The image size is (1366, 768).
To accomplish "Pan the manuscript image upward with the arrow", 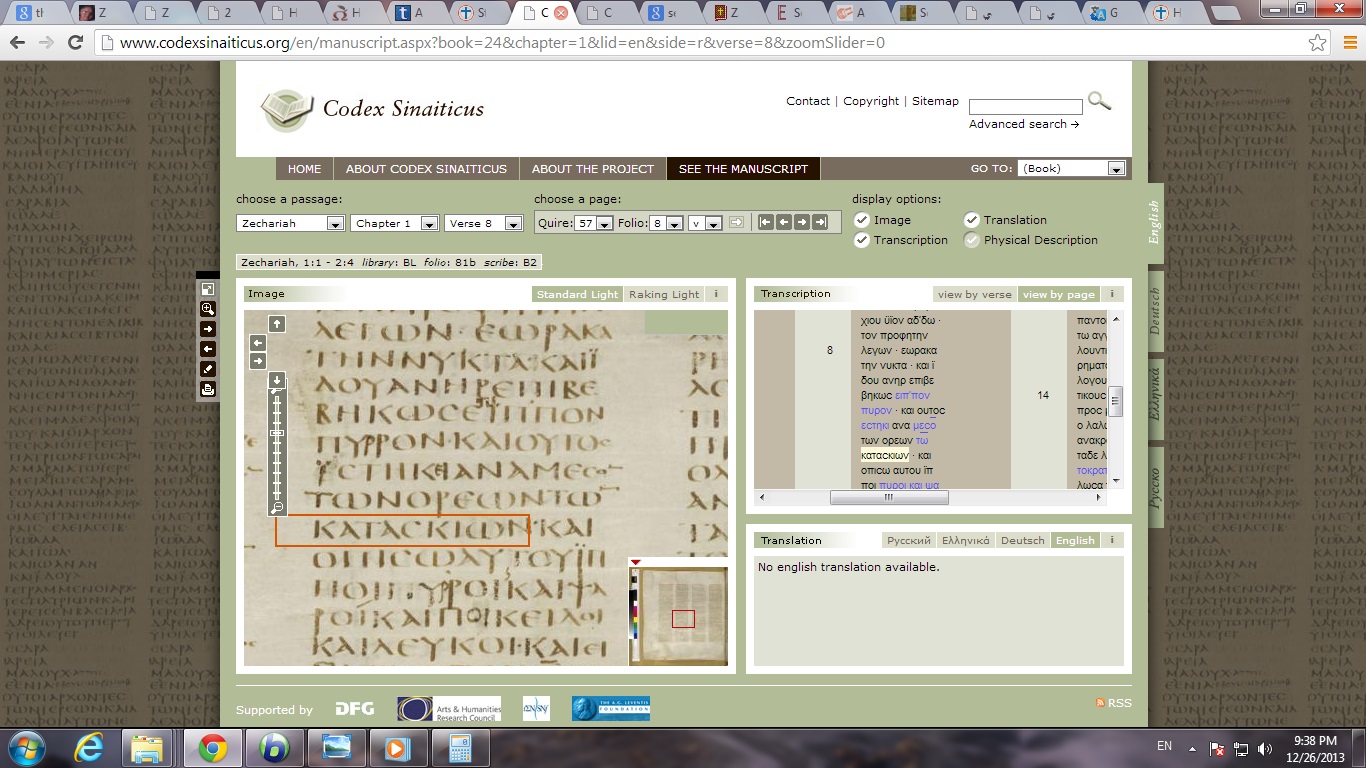I will coord(277,324).
